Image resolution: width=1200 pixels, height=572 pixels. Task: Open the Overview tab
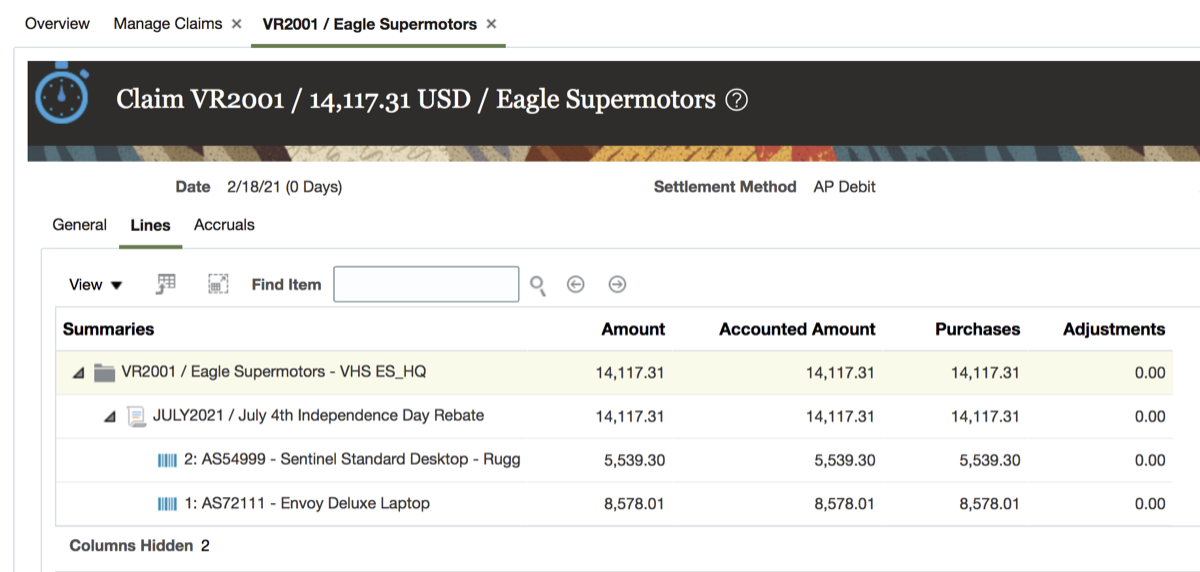coord(57,24)
